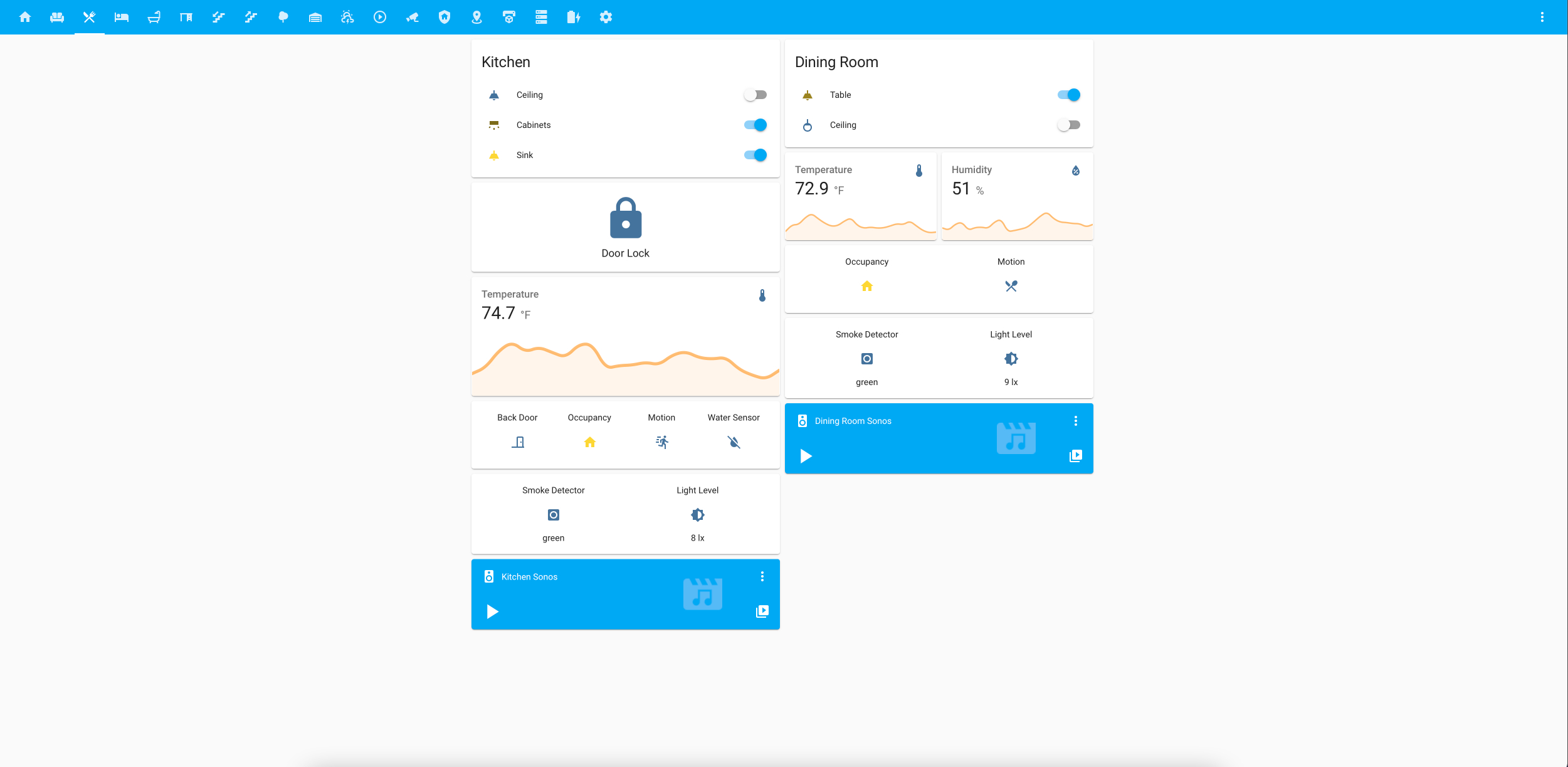
Task: Open the garage tab icon
Action: click(315, 17)
